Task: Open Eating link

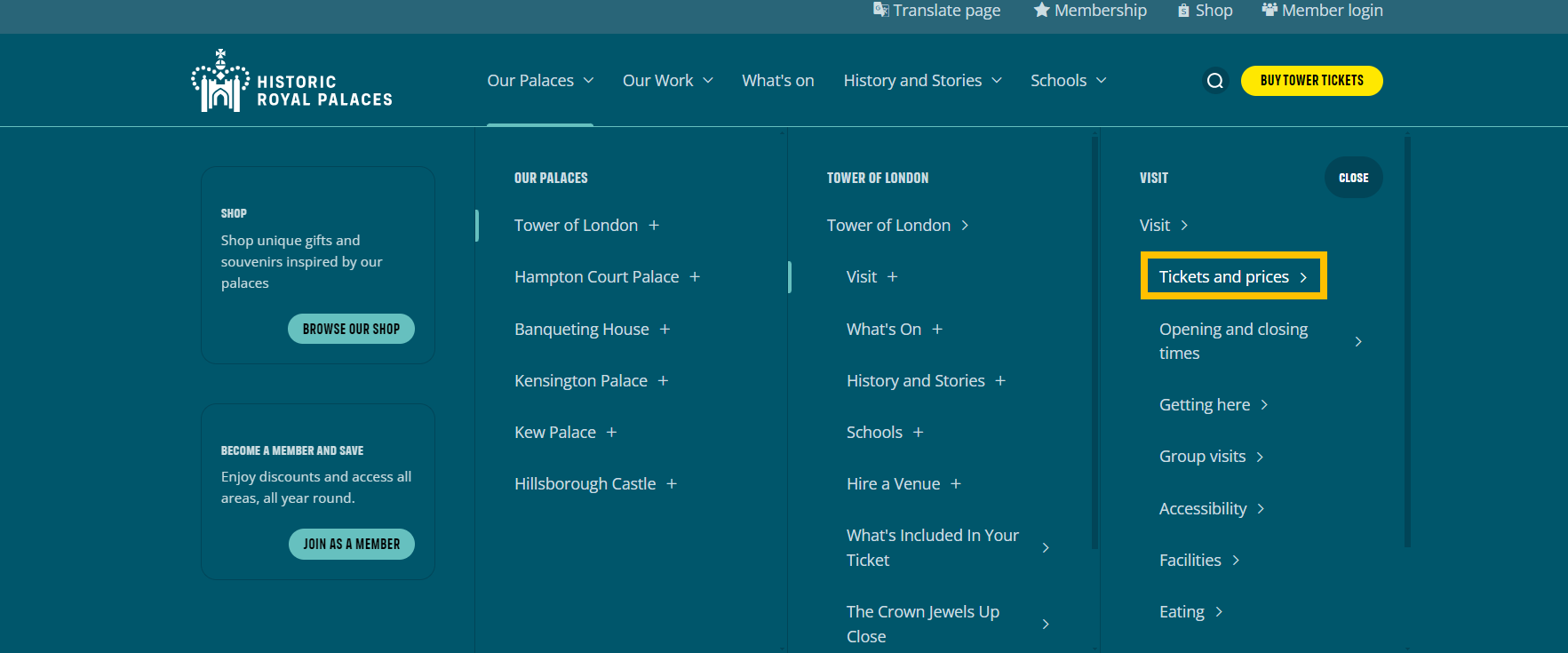Action: pos(1191,612)
